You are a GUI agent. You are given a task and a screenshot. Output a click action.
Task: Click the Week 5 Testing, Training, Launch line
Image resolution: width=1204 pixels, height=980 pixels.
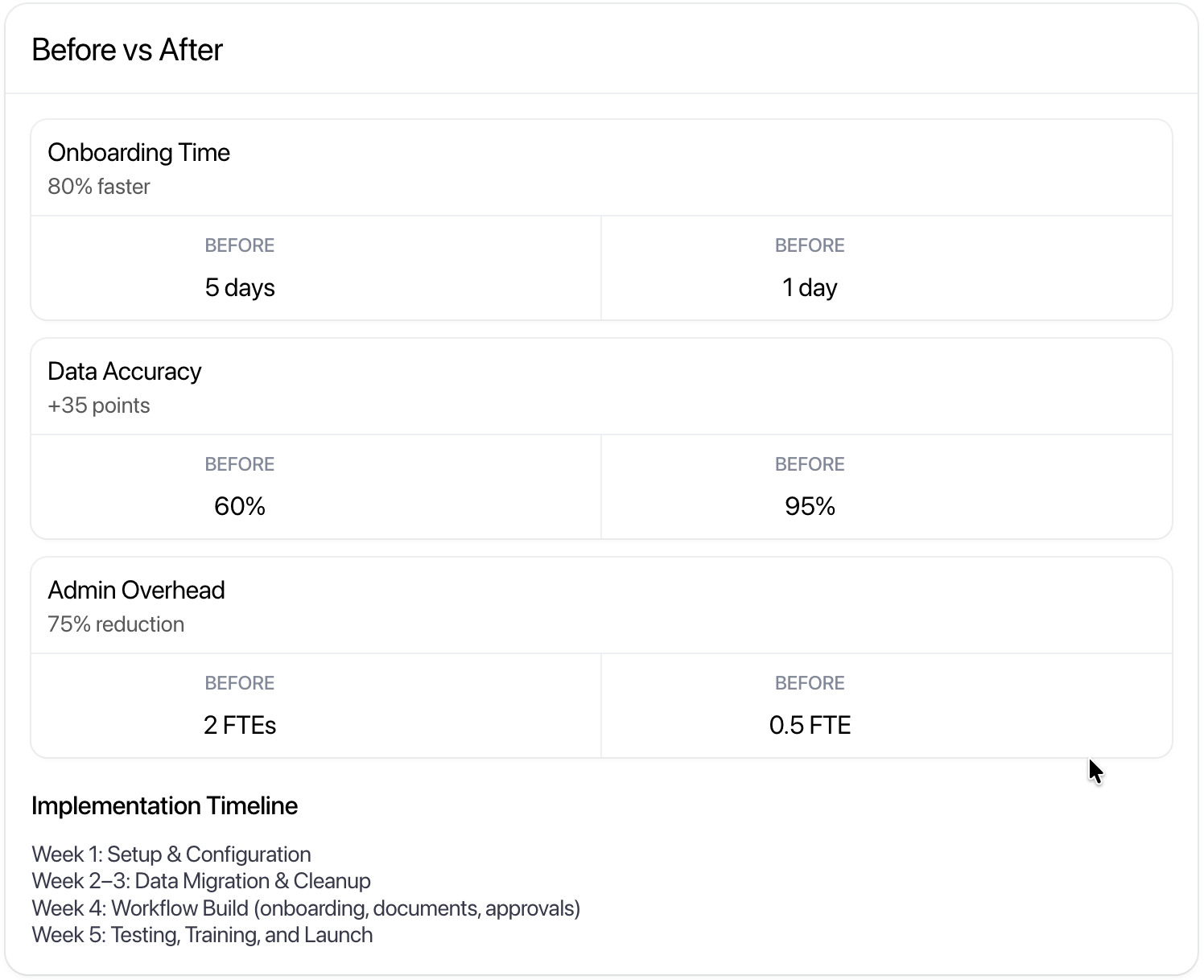click(202, 935)
